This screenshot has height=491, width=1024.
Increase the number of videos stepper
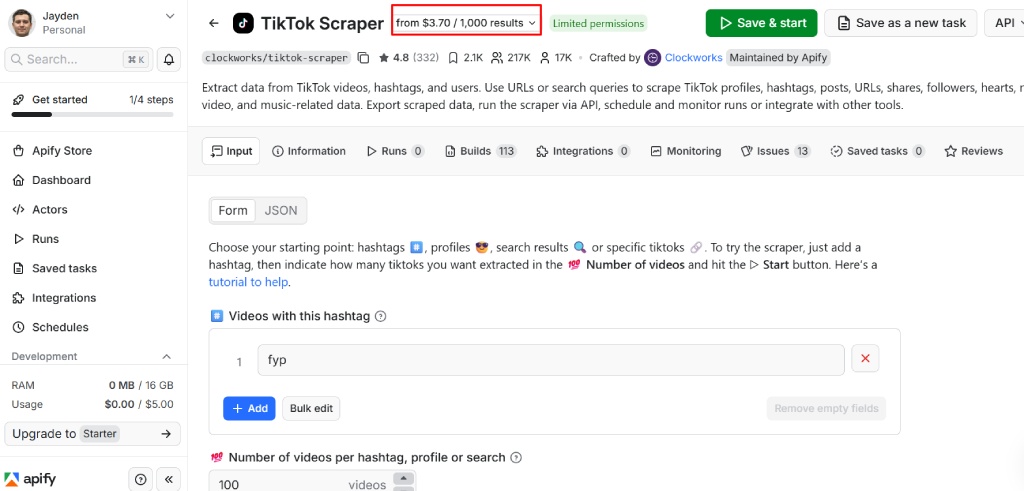pos(404,477)
